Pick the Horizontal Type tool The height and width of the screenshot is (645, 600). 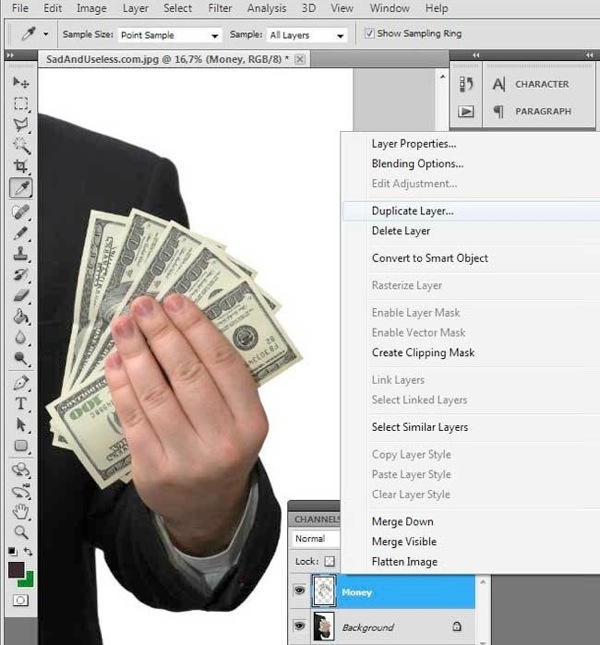21,403
